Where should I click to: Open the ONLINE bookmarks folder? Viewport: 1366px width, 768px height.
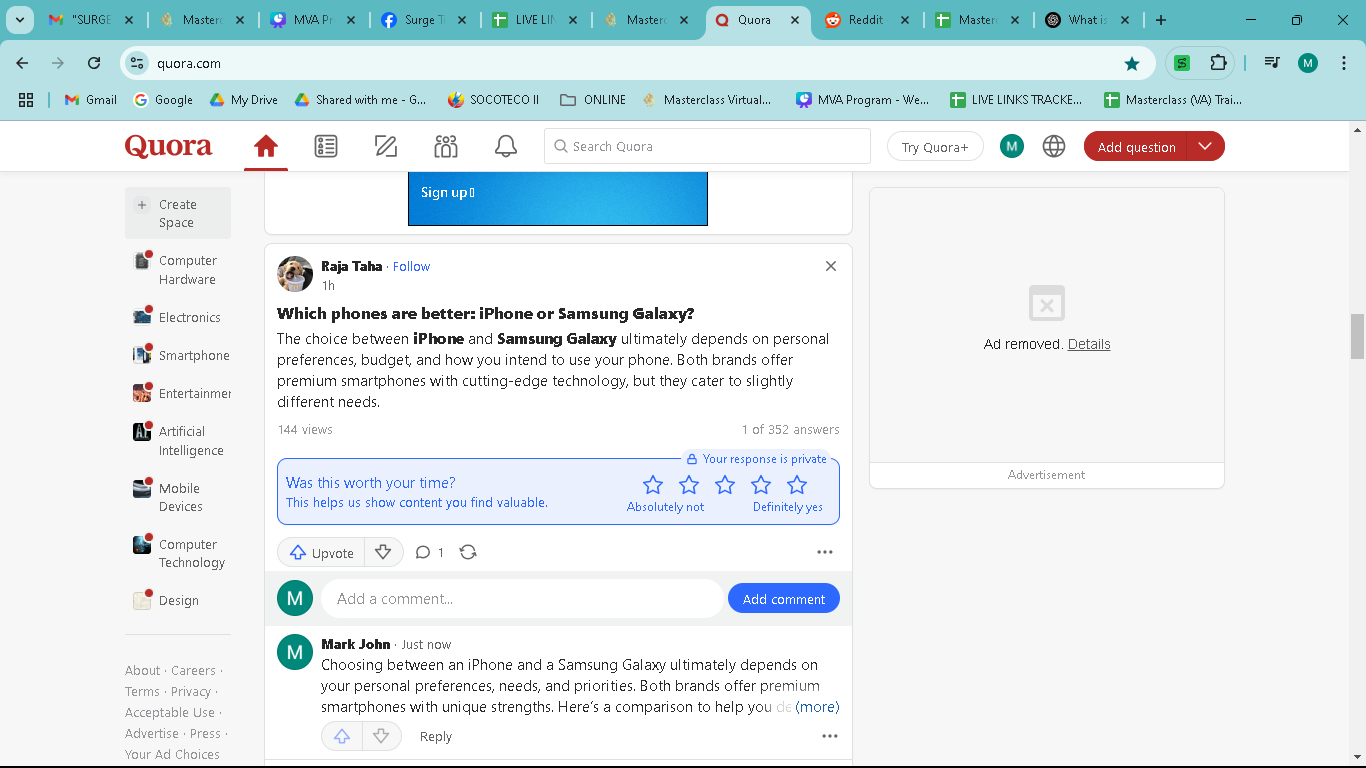tap(593, 100)
